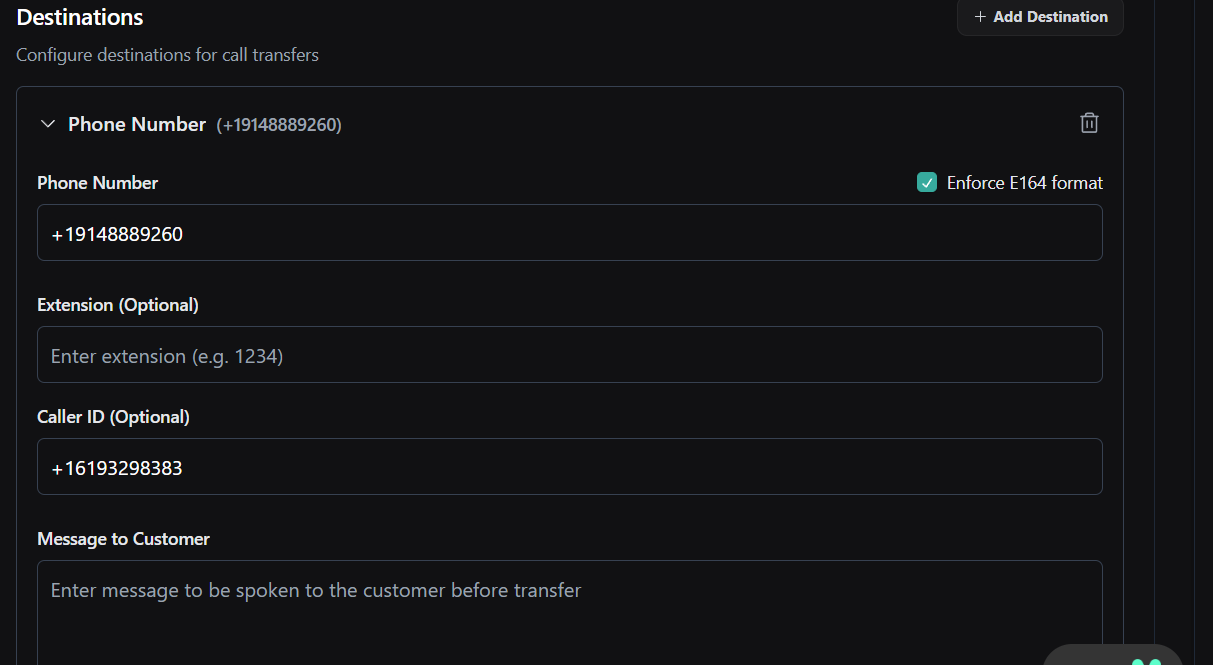Click the "Caller ID (Optional)" field label
The image size is (1213, 665).
(x=113, y=417)
